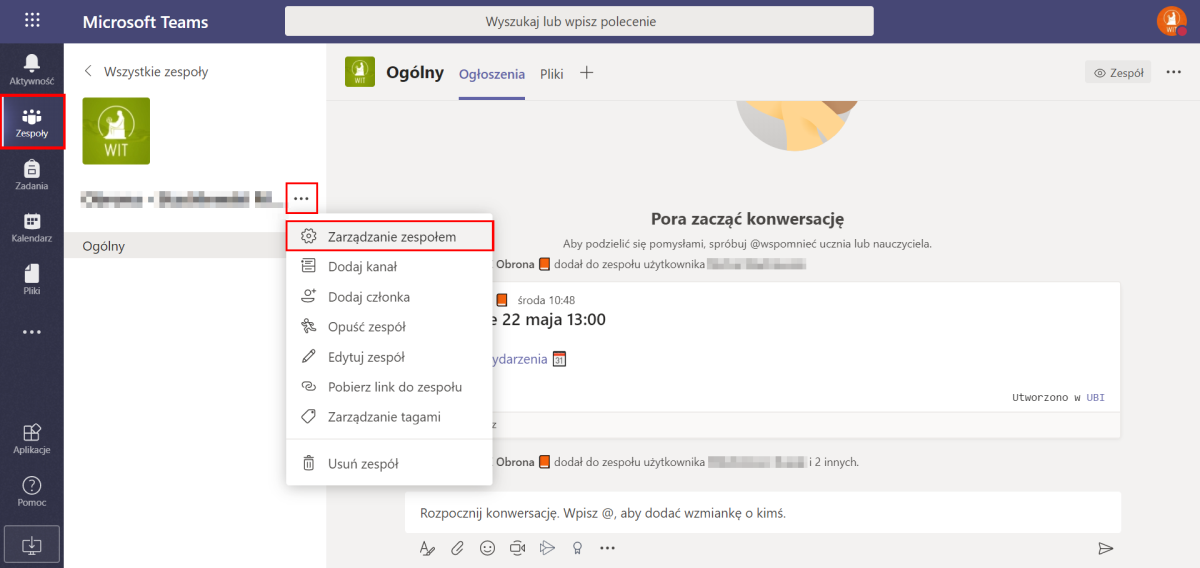1200x568 pixels.
Task: Choose Dodaj członka from menu
Action: click(x=390, y=297)
